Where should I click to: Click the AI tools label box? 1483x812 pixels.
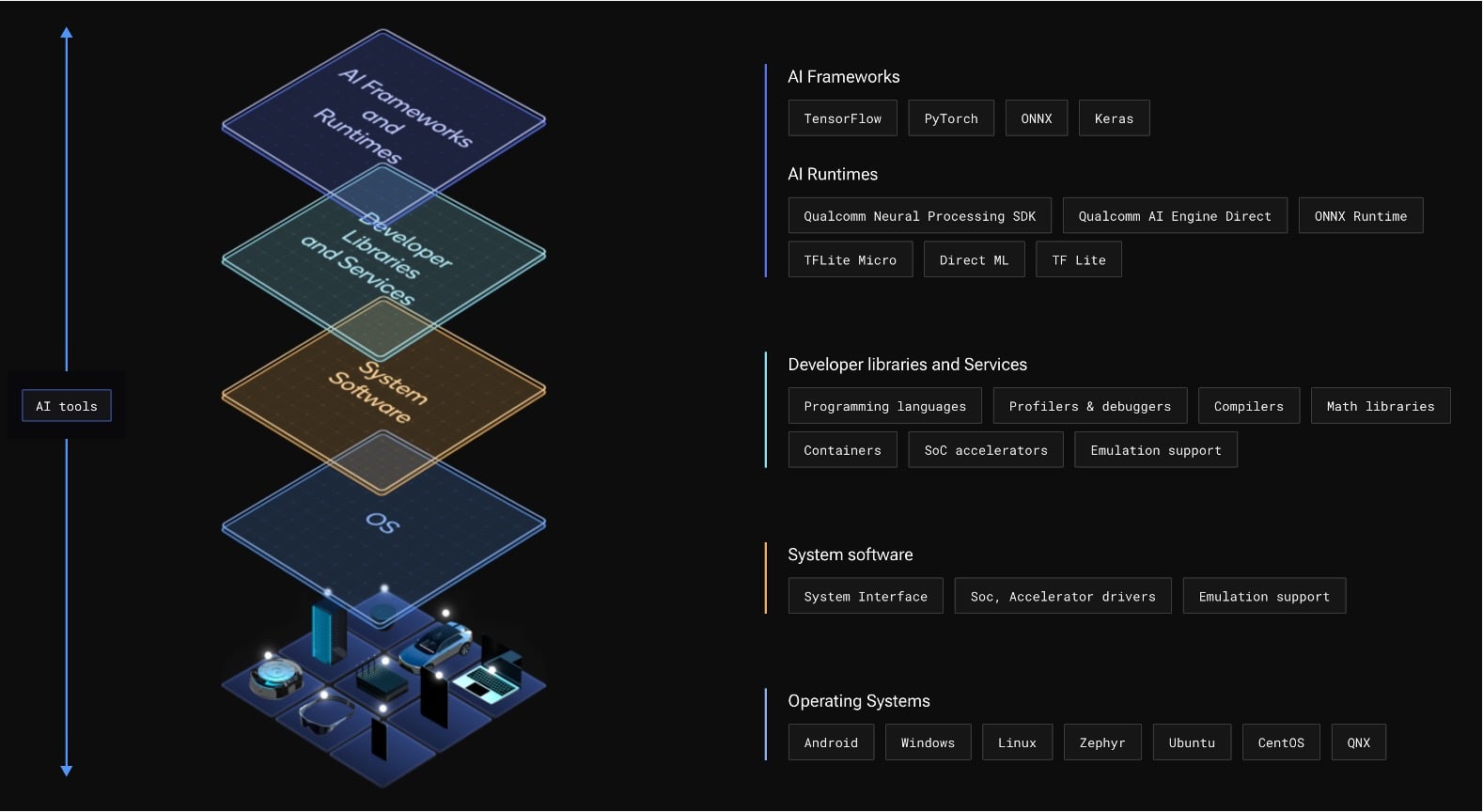(67, 406)
